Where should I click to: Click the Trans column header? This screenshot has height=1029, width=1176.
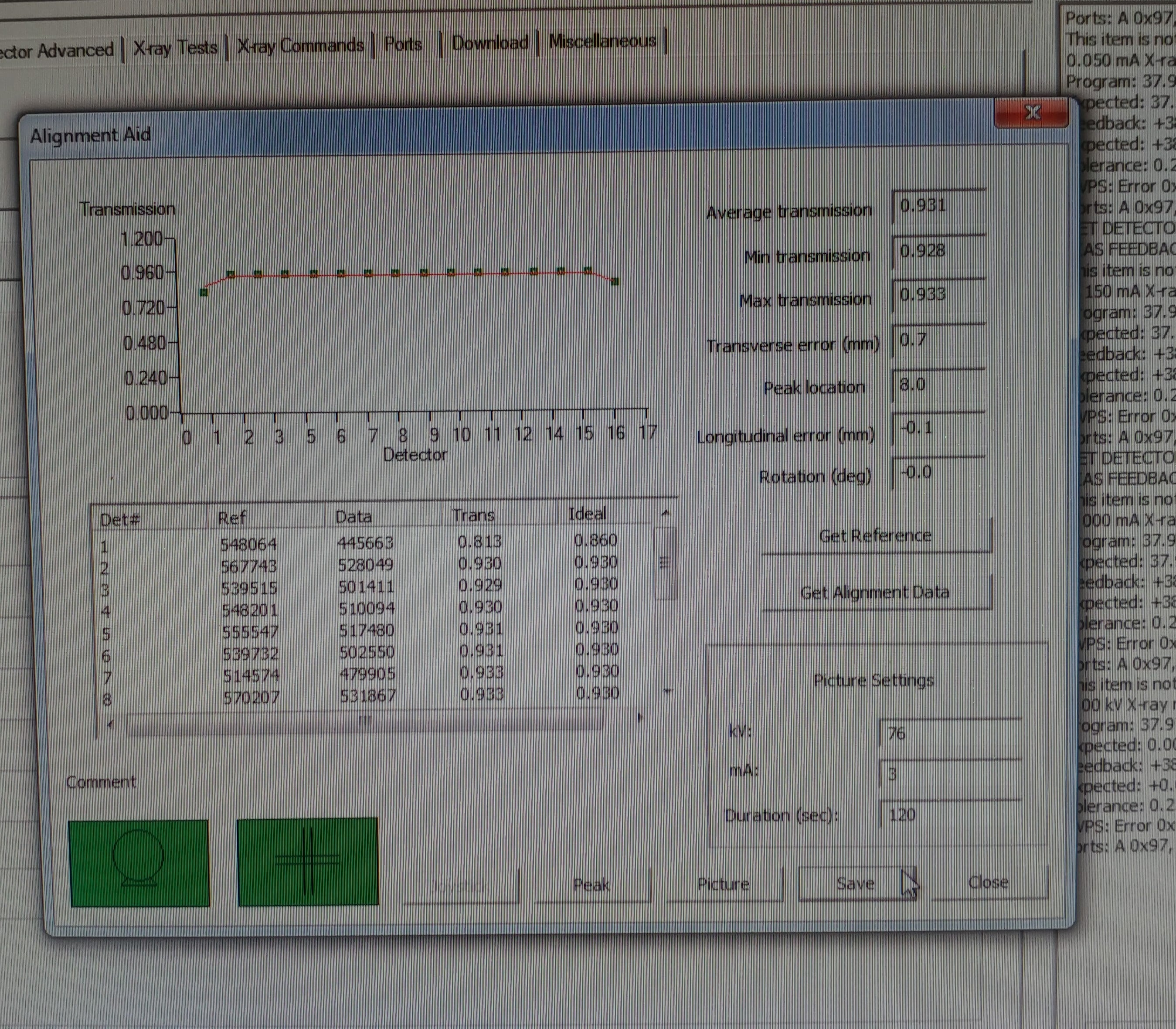pyautogui.click(x=500, y=514)
